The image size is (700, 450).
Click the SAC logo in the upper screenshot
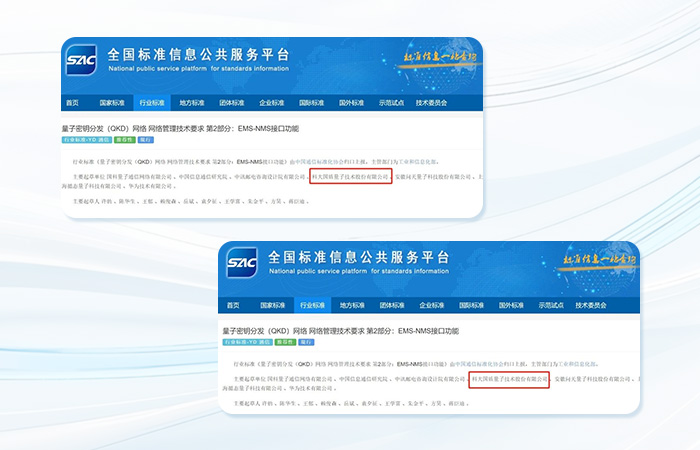point(81,60)
